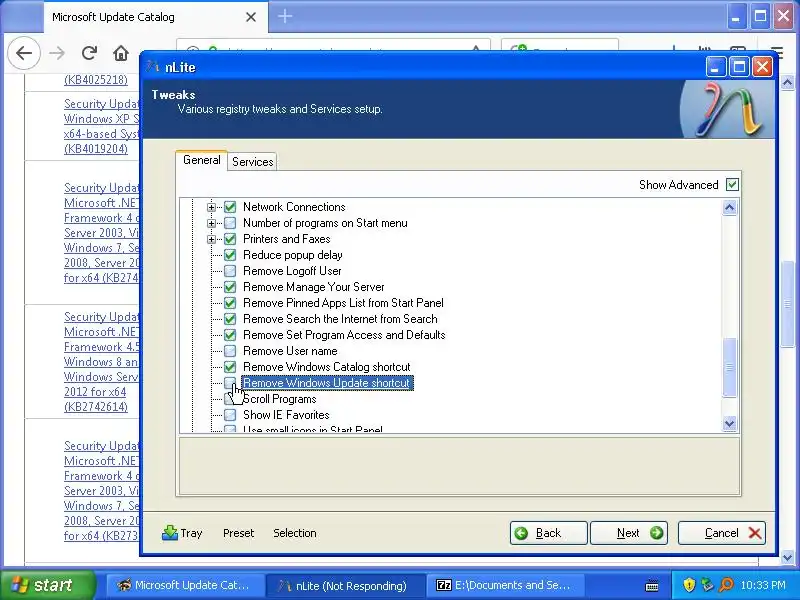Open the KB4025218 link in the browser

pyautogui.click(x=96, y=80)
